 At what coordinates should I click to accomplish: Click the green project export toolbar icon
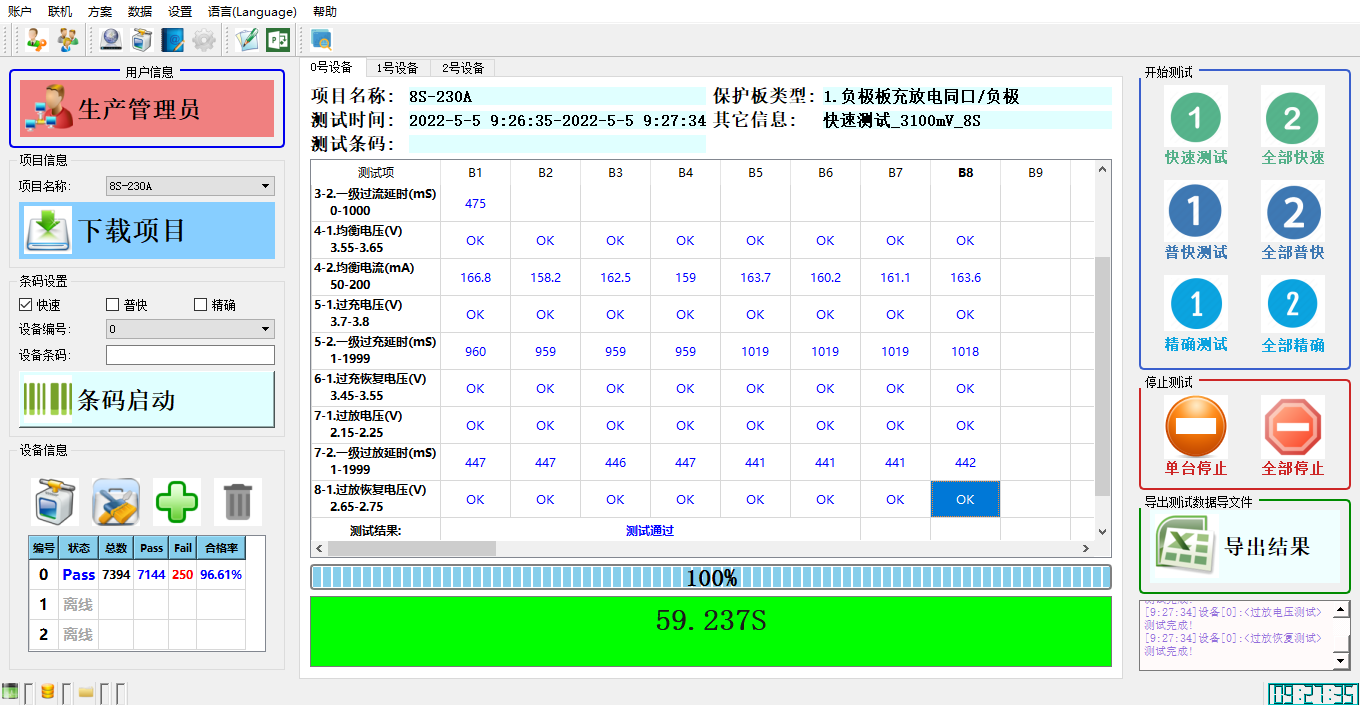pyautogui.click(x=277, y=40)
